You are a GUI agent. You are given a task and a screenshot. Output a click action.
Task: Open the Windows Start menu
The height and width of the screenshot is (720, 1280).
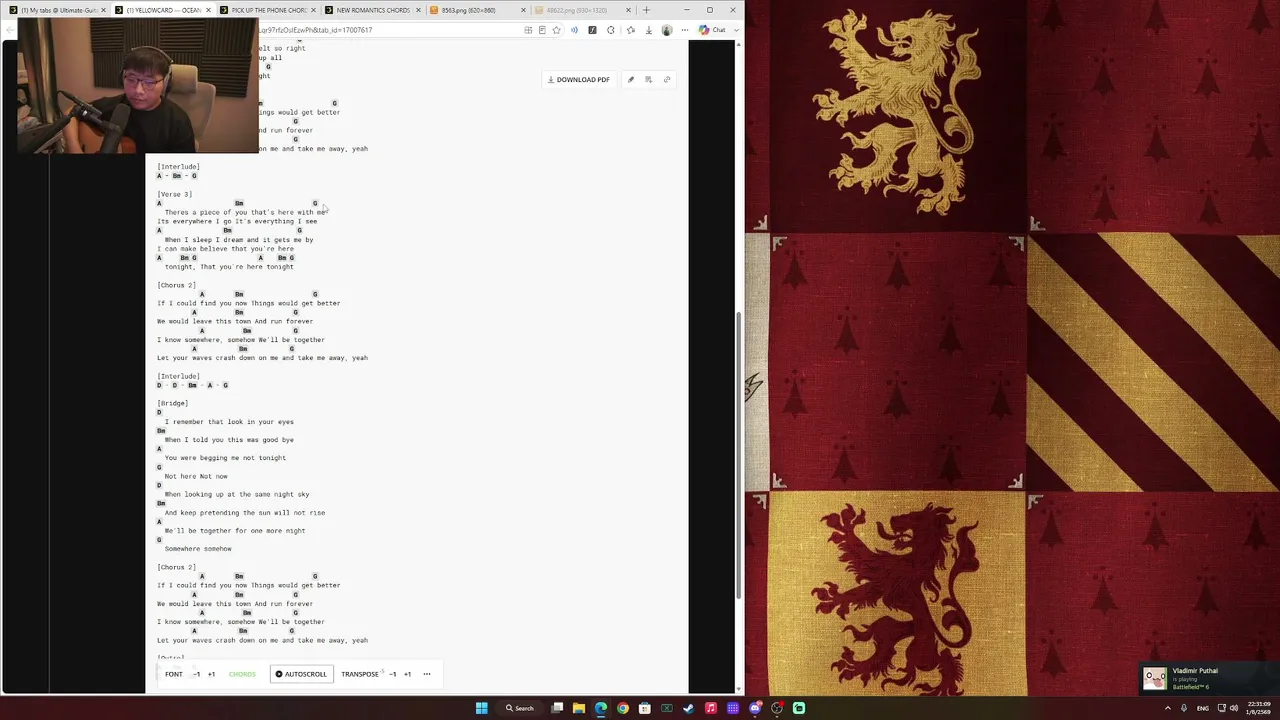(x=481, y=708)
